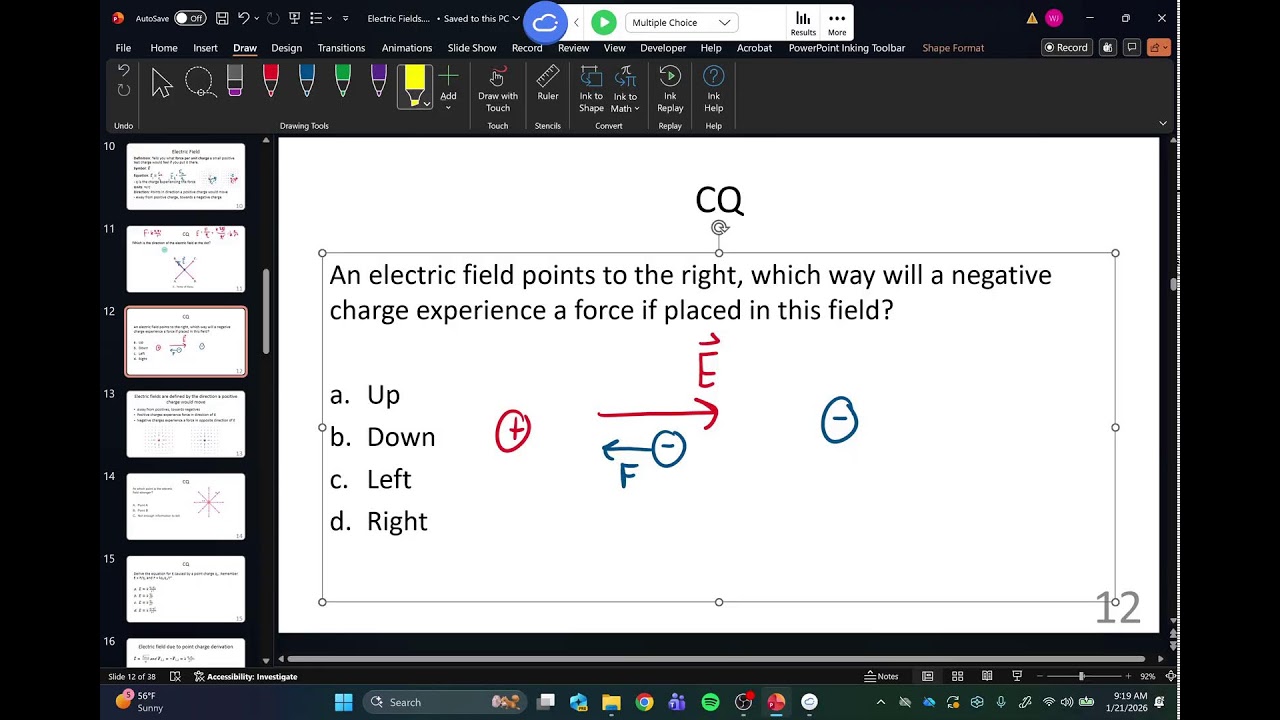Image resolution: width=1280 pixels, height=720 pixels.
Task: Switch to Reading View
Action: pyautogui.click(x=987, y=676)
